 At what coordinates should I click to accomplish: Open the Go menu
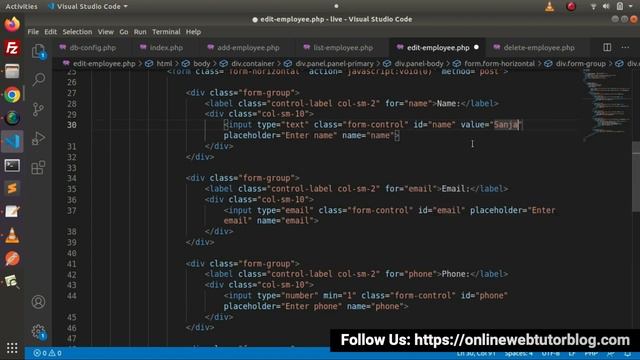124,32
